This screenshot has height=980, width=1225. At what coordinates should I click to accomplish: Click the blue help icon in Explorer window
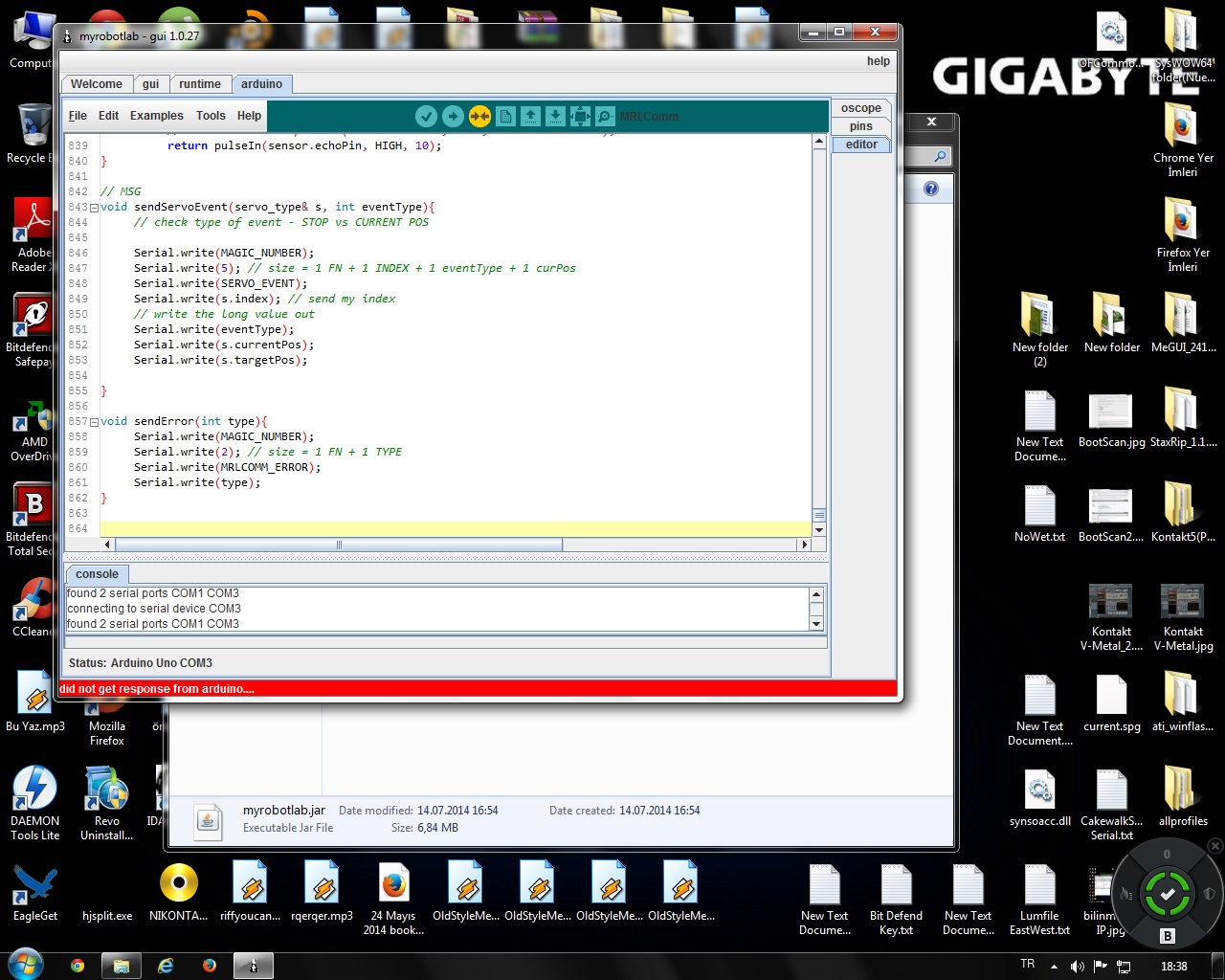click(931, 189)
